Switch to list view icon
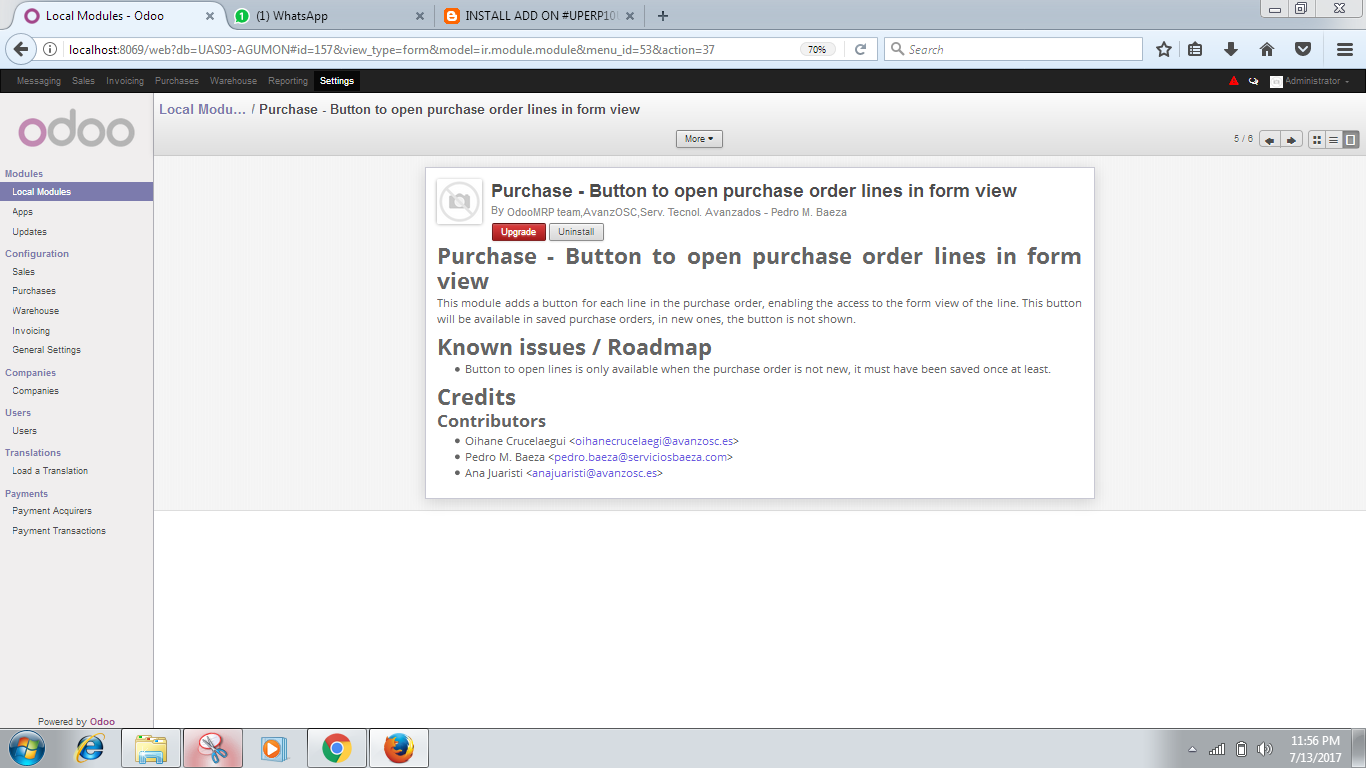 pos(1334,140)
